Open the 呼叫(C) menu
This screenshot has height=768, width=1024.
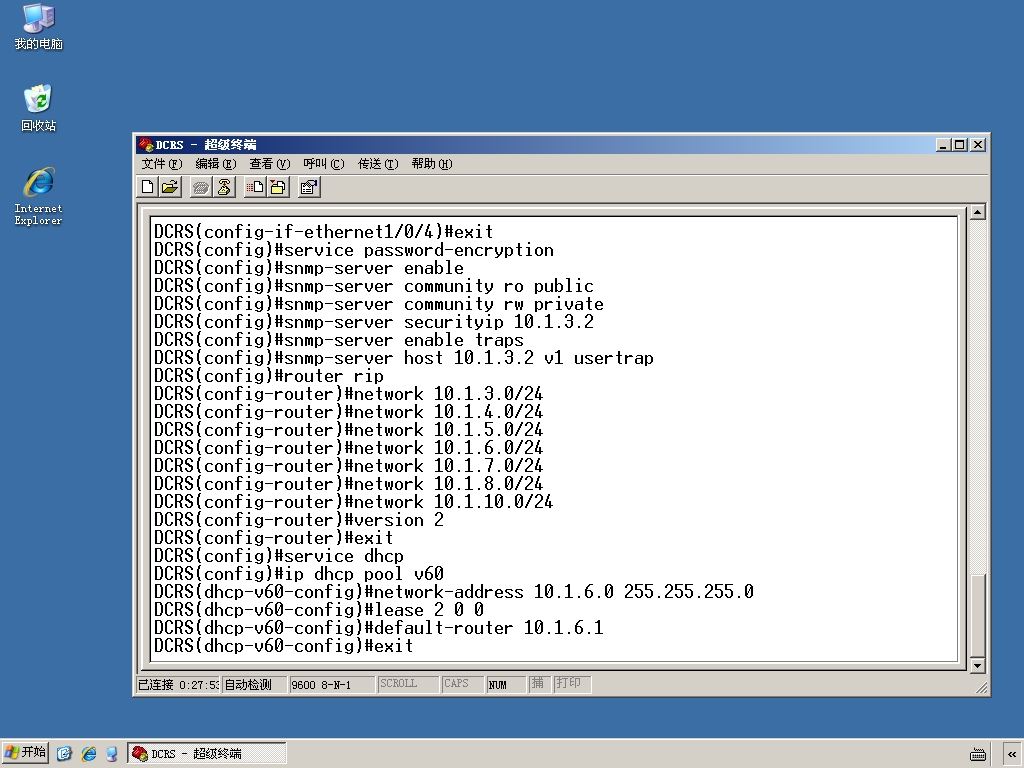tap(323, 163)
